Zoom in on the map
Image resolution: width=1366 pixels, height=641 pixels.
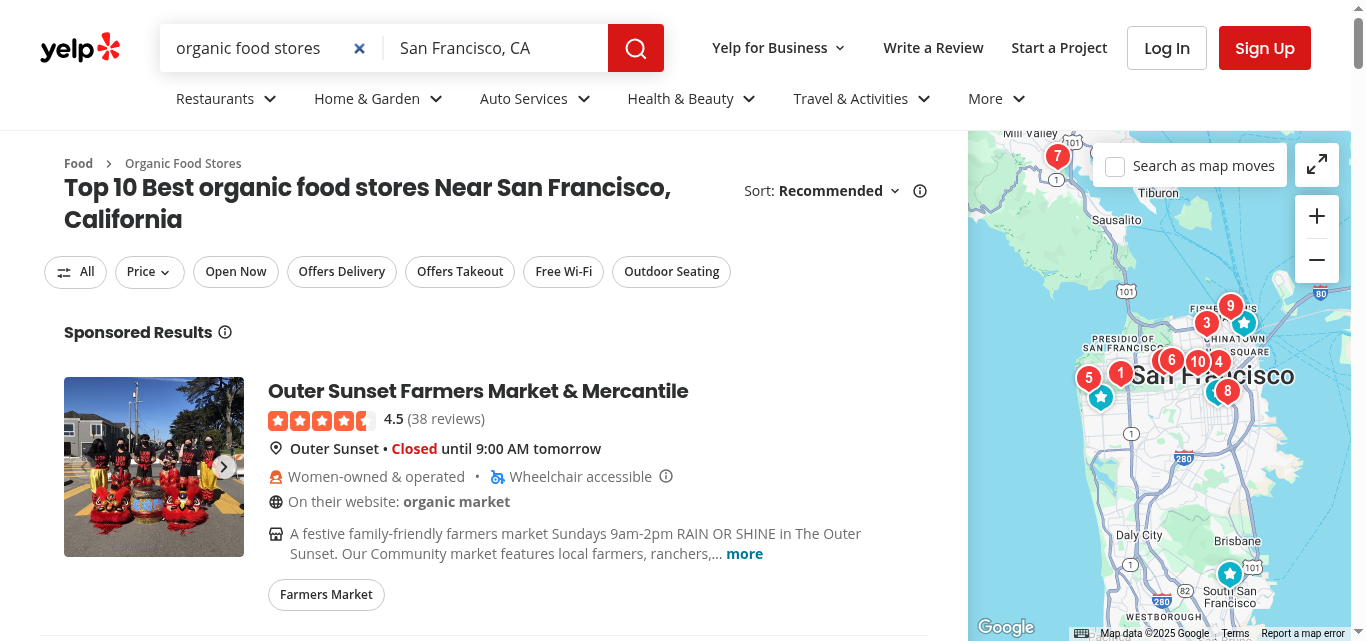(1317, 216)
